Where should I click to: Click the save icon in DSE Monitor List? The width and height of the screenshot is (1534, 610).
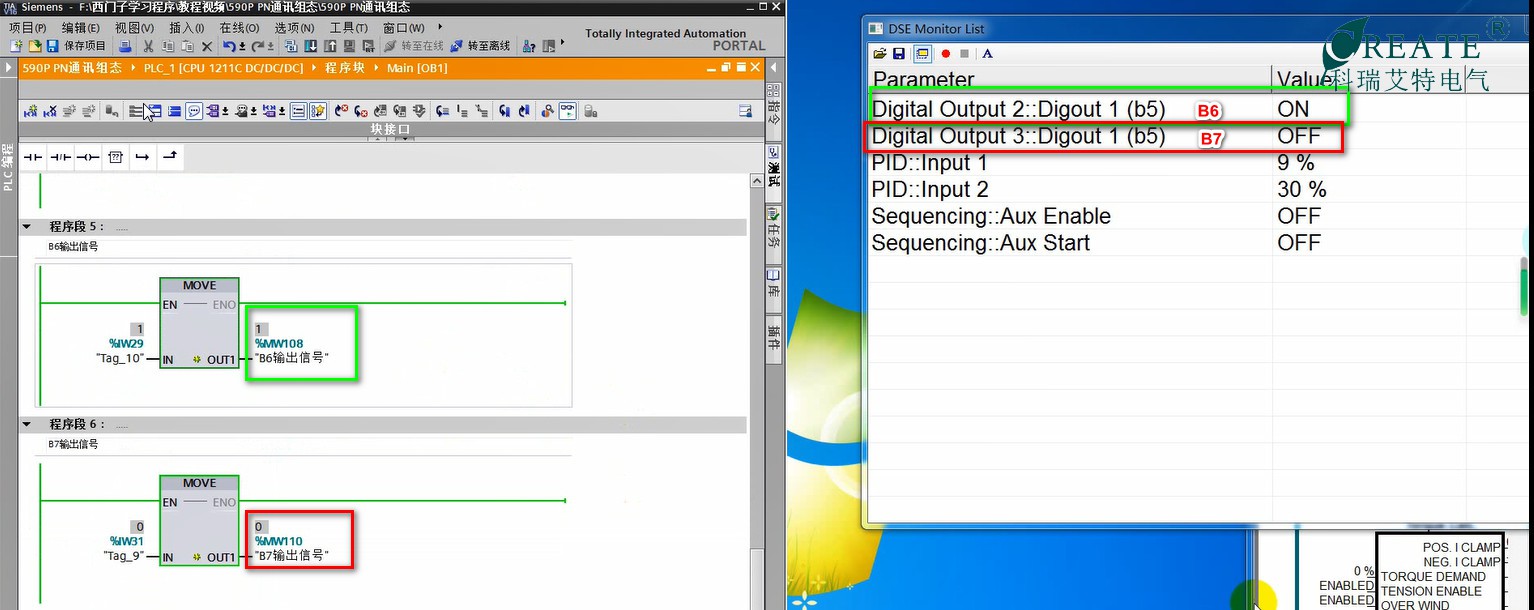pyautogui.click(x=899, y=54)
